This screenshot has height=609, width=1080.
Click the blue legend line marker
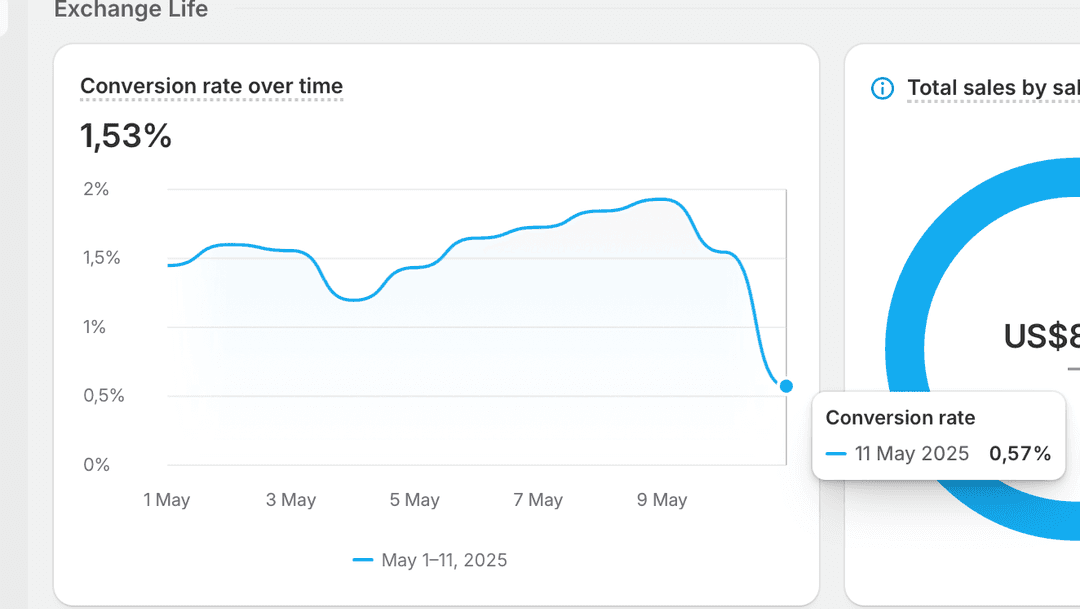365,560
